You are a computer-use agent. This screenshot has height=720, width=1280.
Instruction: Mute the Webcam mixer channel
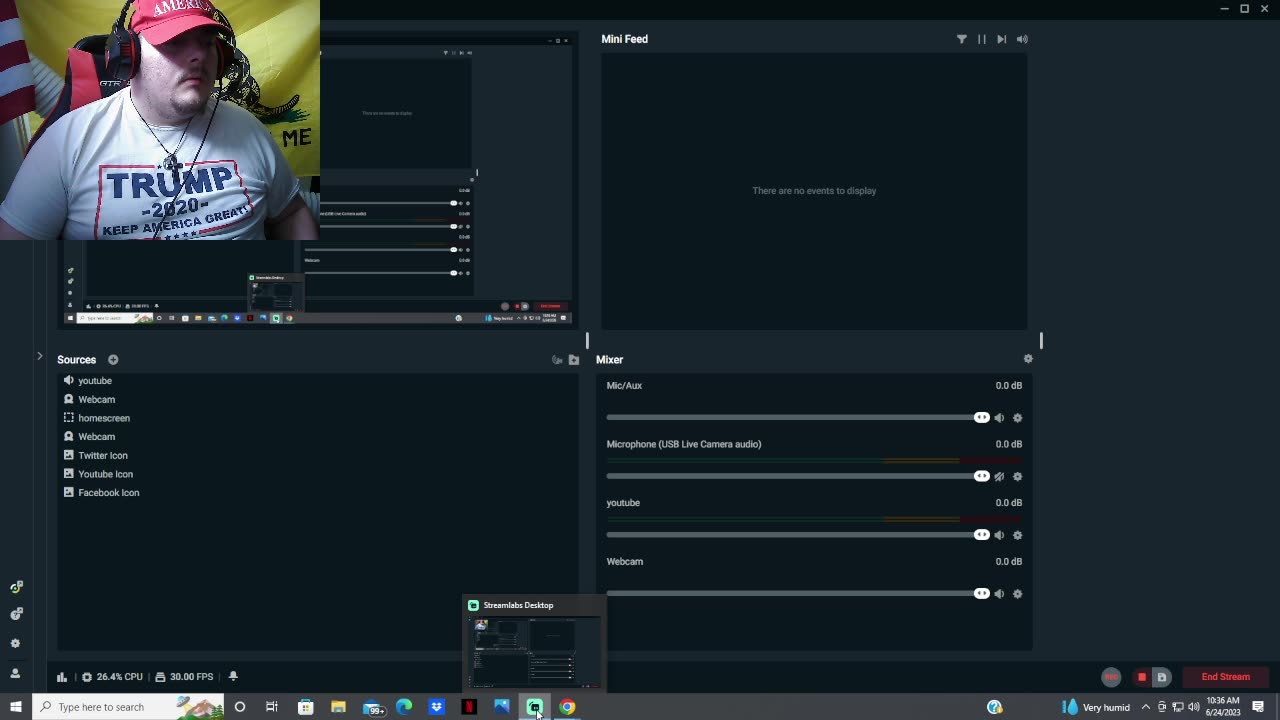tap(999, 594)
